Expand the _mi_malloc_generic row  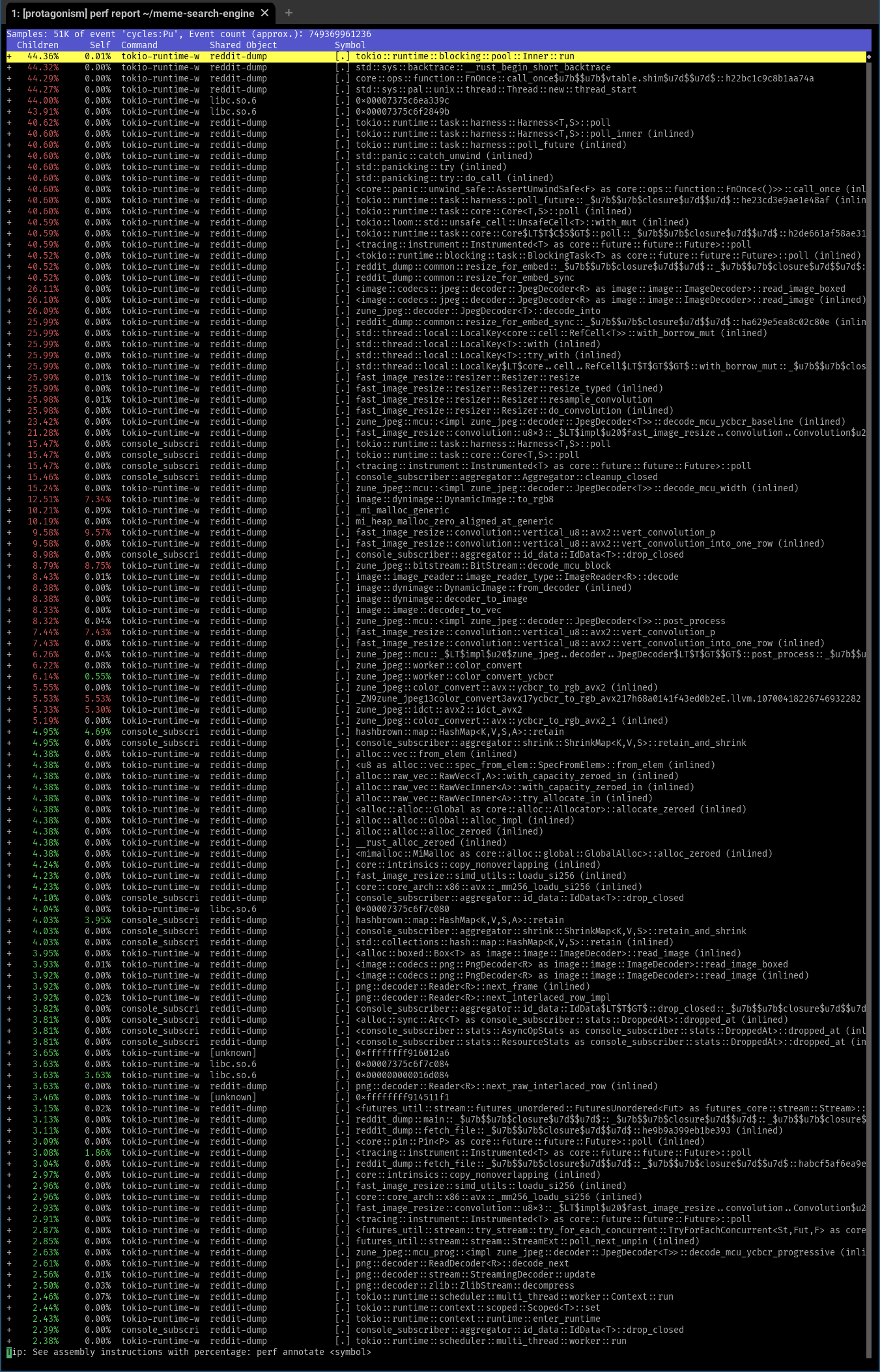click(x=9, y=510)
